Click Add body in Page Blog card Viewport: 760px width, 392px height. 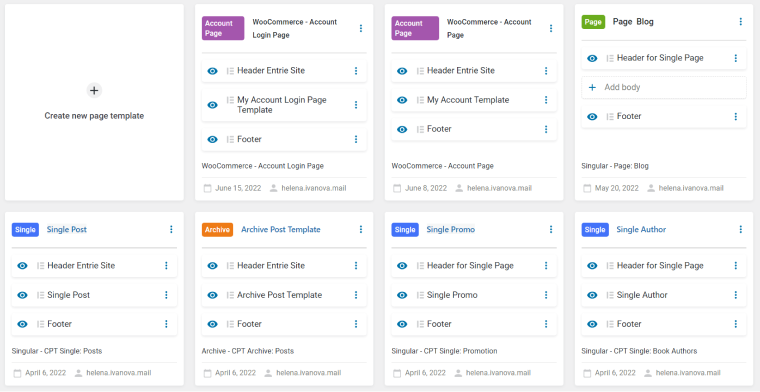(x=664, y=88)
